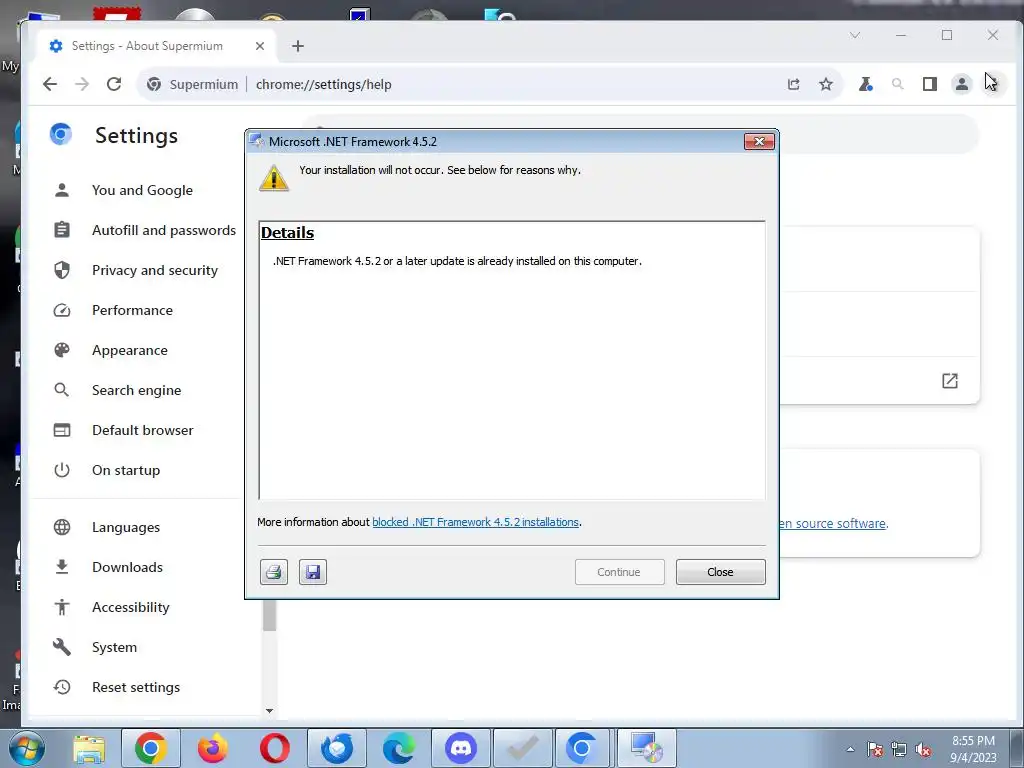Image resolution: width=1024 pixels, height=768 pixels.
Task: Show hidden system tray icons
Action: coord(850,749)
